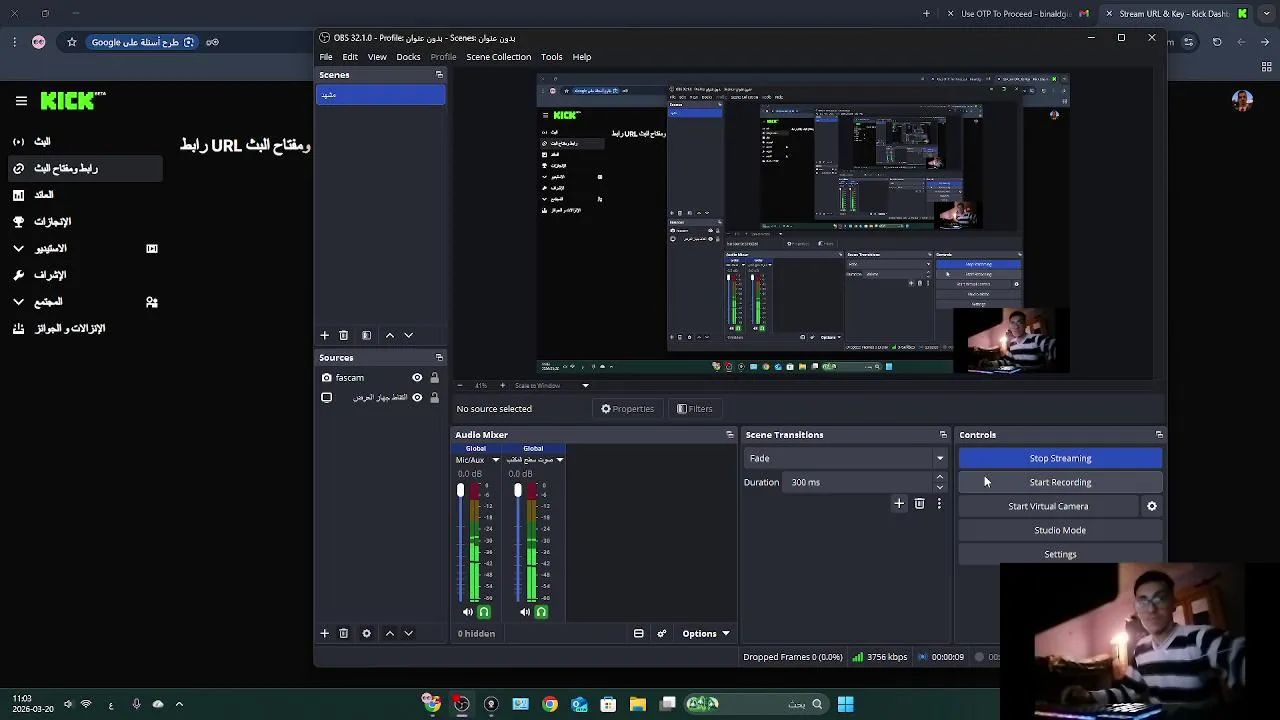
Task: Move source up in Sources toolbar
Action: click(390, 633)
